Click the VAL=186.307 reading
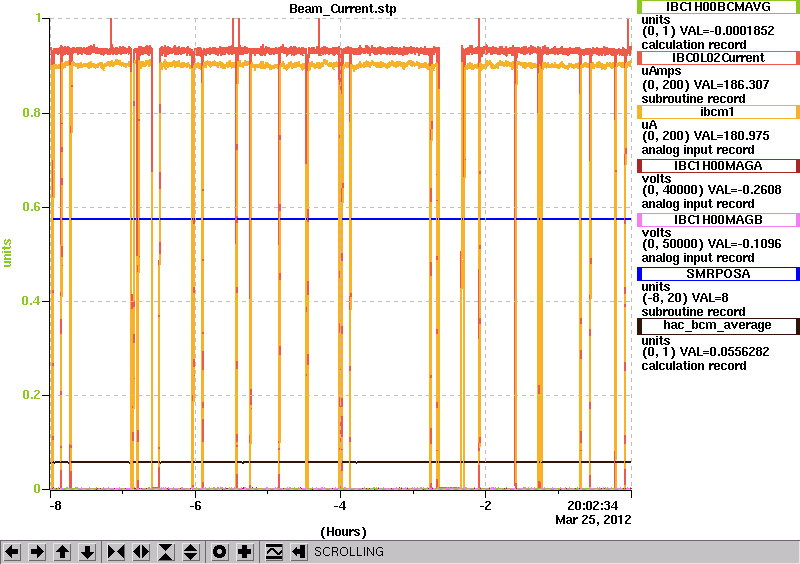 click(733, 85)
